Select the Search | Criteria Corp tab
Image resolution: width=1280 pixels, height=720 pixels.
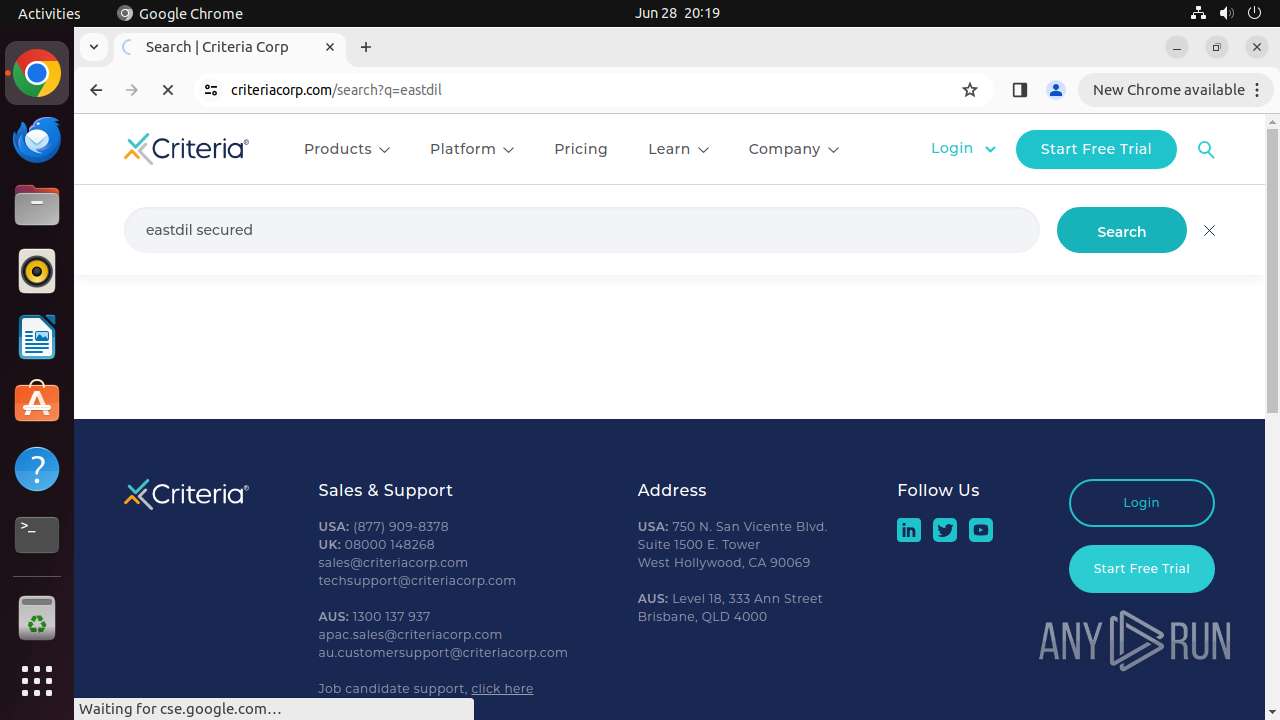tap(228, 47)
